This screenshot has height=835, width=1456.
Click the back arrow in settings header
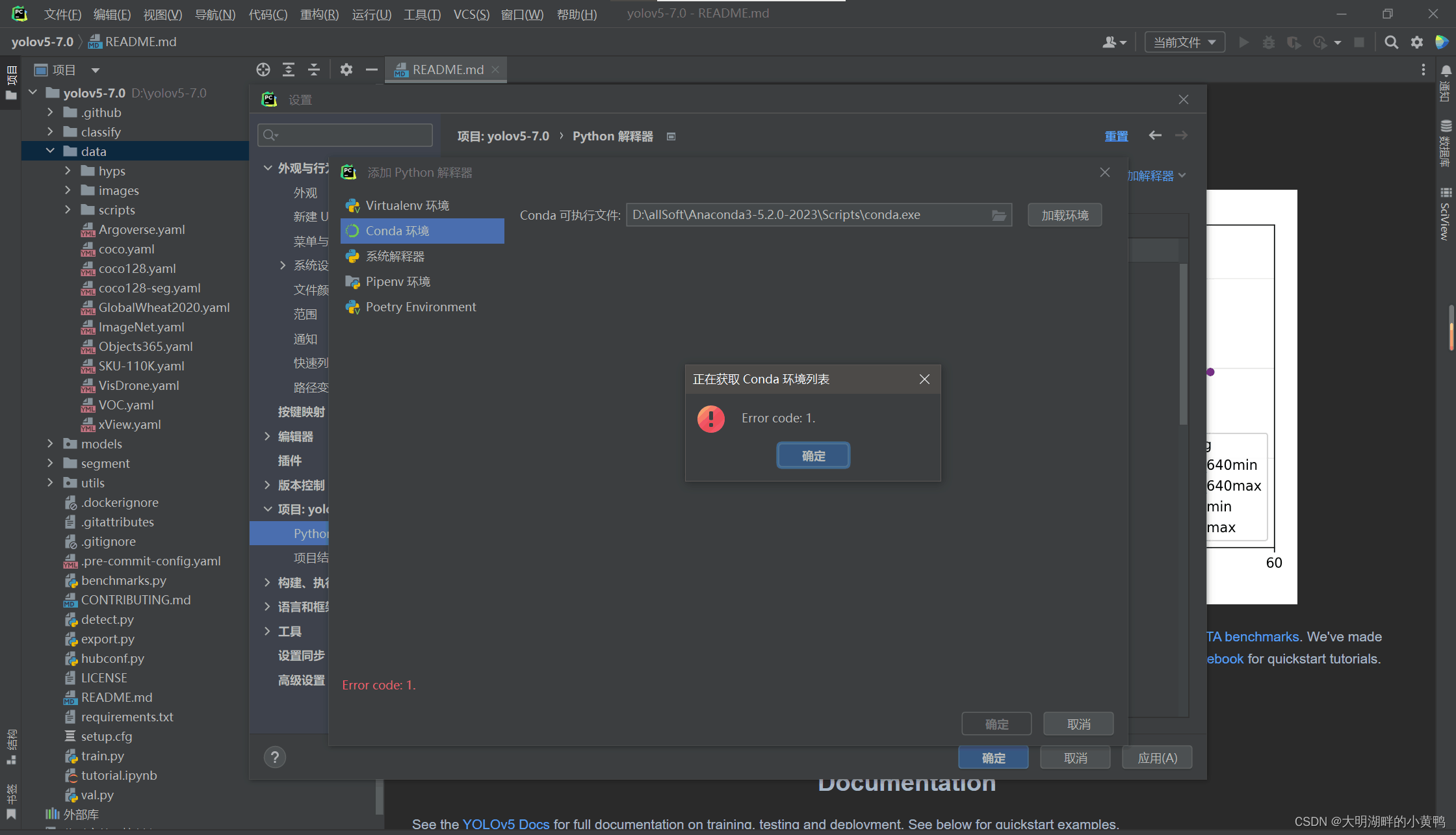1155,135
